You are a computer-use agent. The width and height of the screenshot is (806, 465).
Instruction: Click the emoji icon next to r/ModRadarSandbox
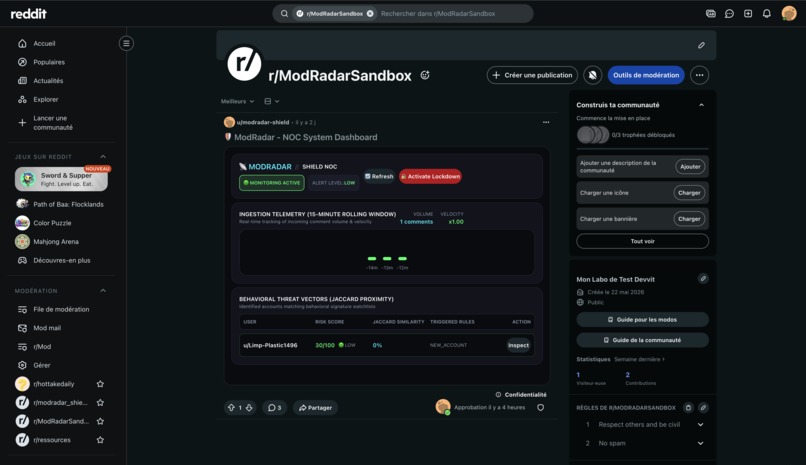point(425,75)
